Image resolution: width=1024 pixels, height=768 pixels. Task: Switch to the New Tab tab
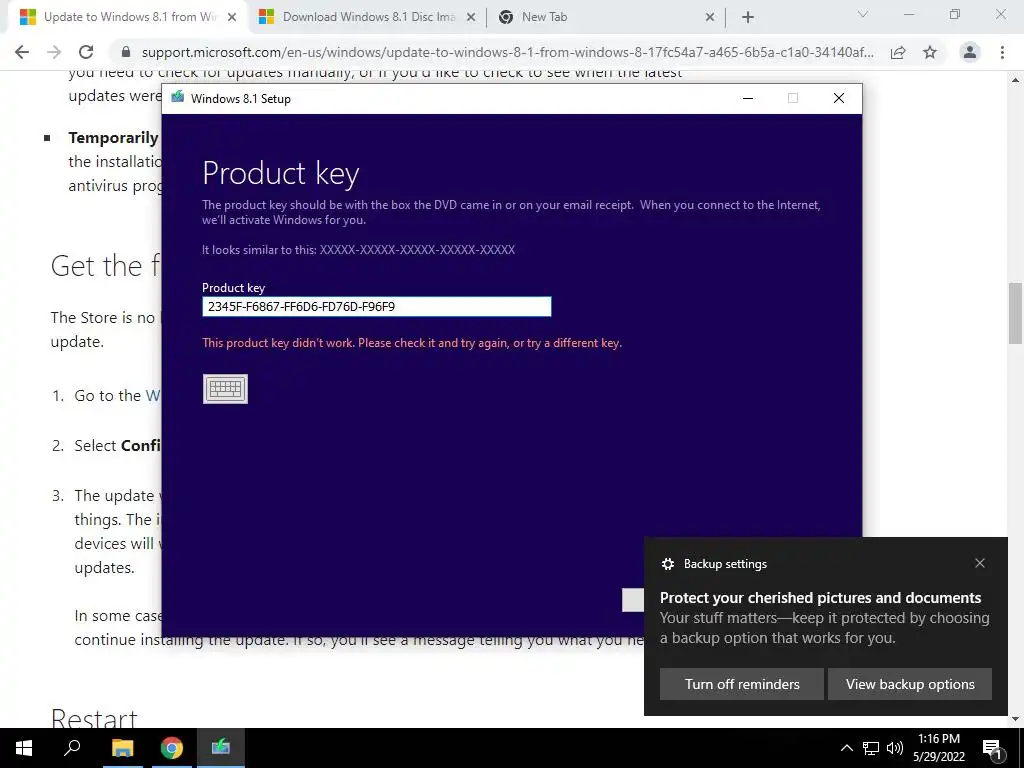pos(604,17)
